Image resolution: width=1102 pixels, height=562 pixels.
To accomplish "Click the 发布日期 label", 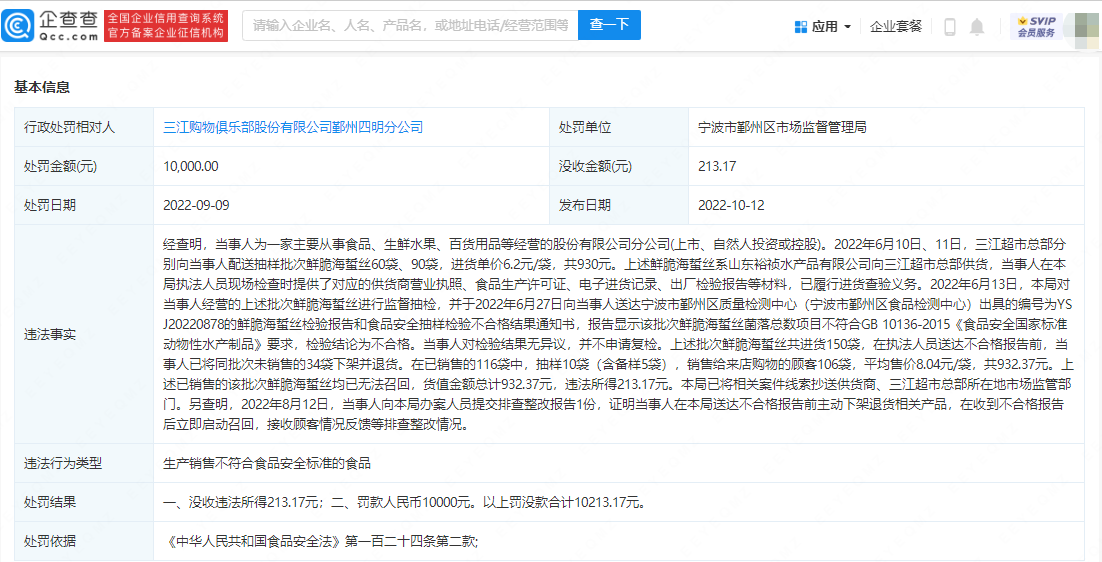I will pyautogui.click(x=585, y=205).
